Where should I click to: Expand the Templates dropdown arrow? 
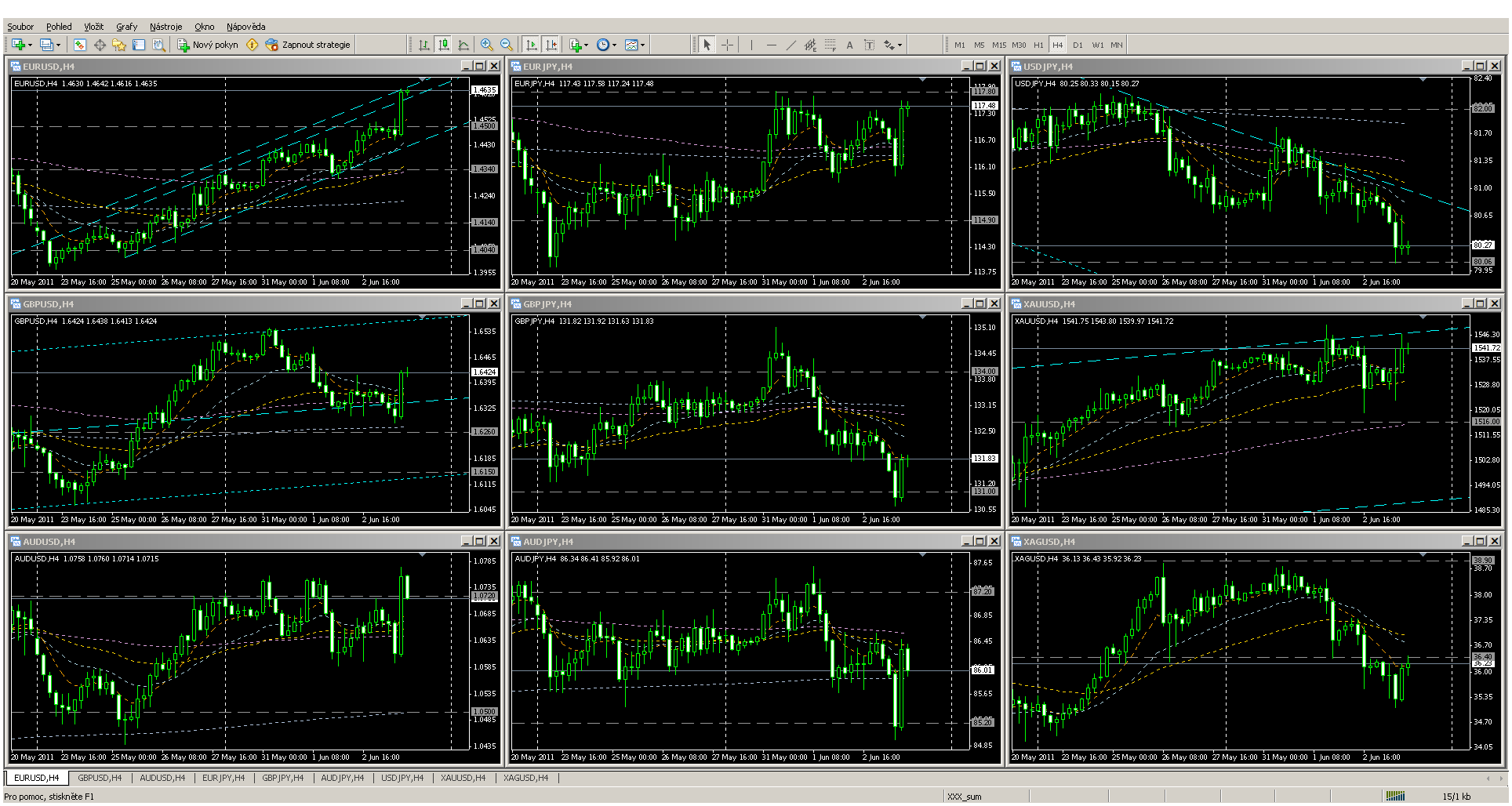[642, 45]
